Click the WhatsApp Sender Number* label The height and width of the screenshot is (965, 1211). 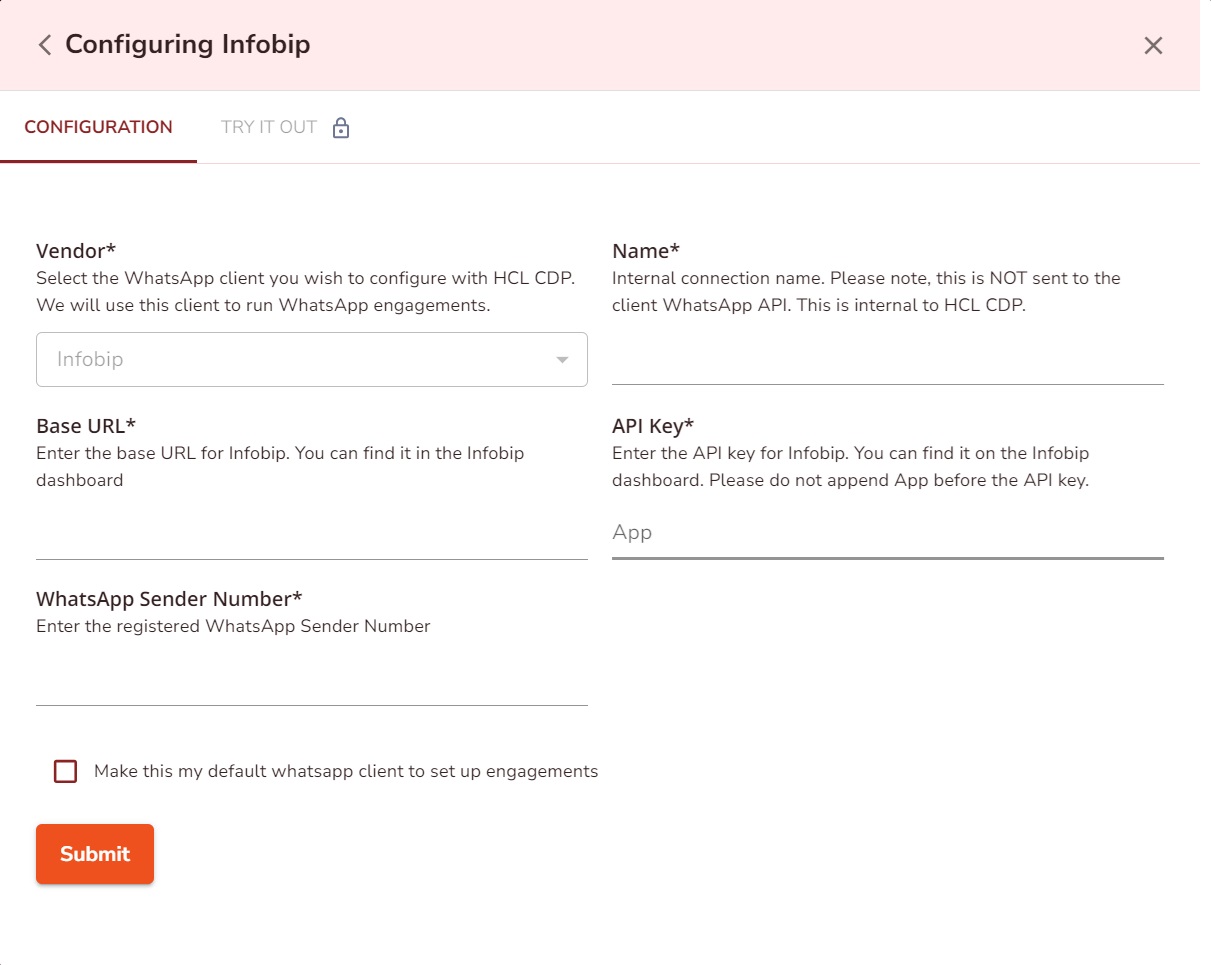[x=169, y=599]
